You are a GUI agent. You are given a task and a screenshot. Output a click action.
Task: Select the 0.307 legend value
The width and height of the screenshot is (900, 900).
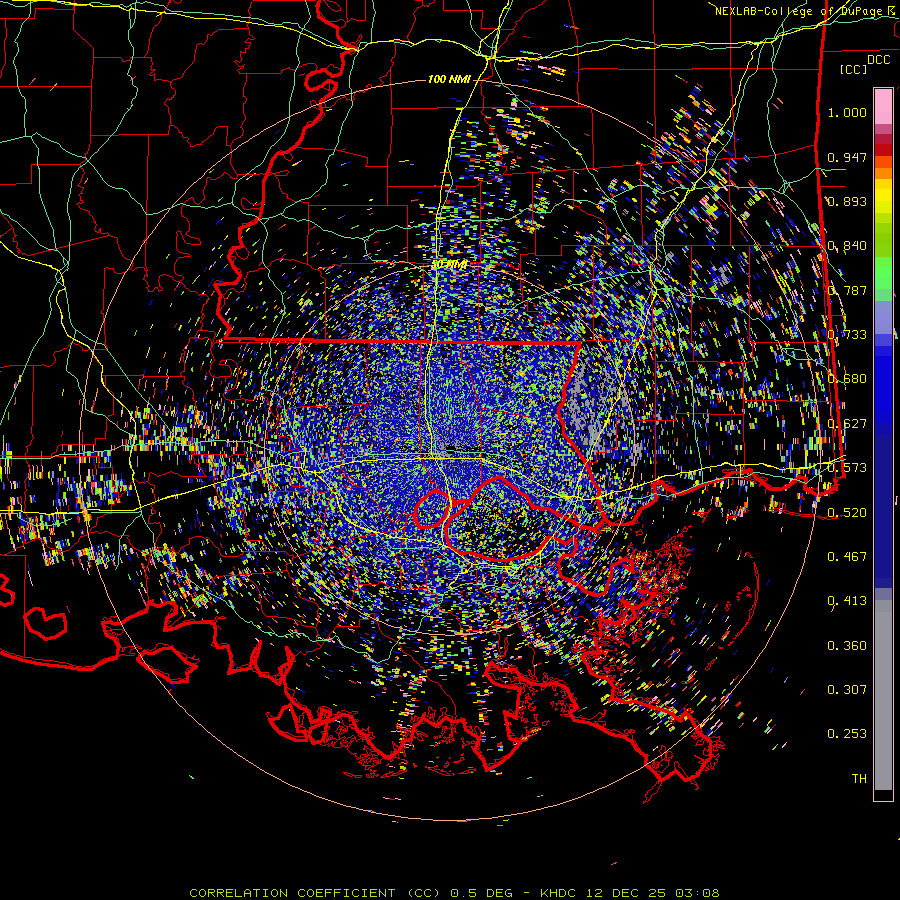(847, 689)
